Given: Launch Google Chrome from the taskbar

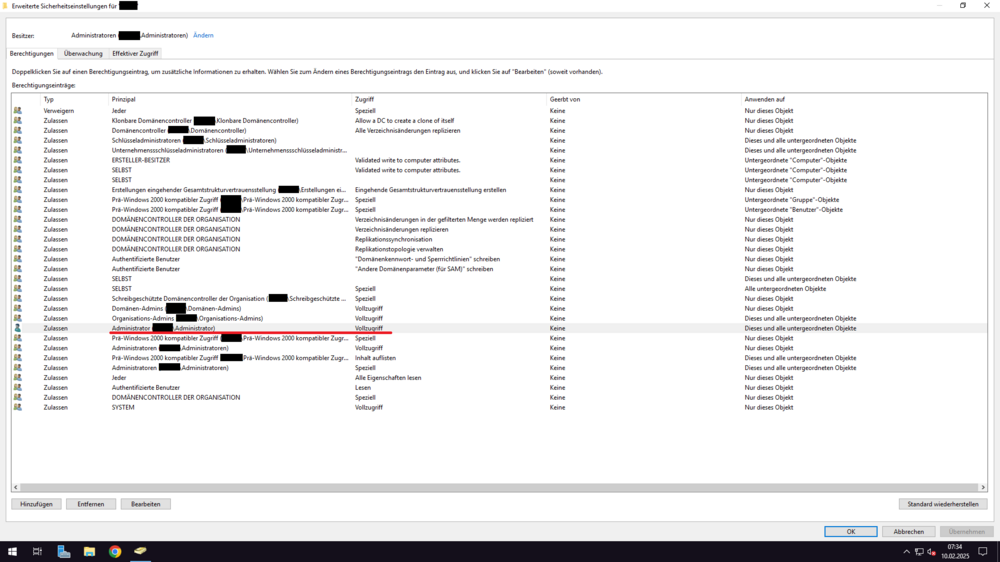Looking at the screenshot, I should pyautogui.click(x=115, y=551).
